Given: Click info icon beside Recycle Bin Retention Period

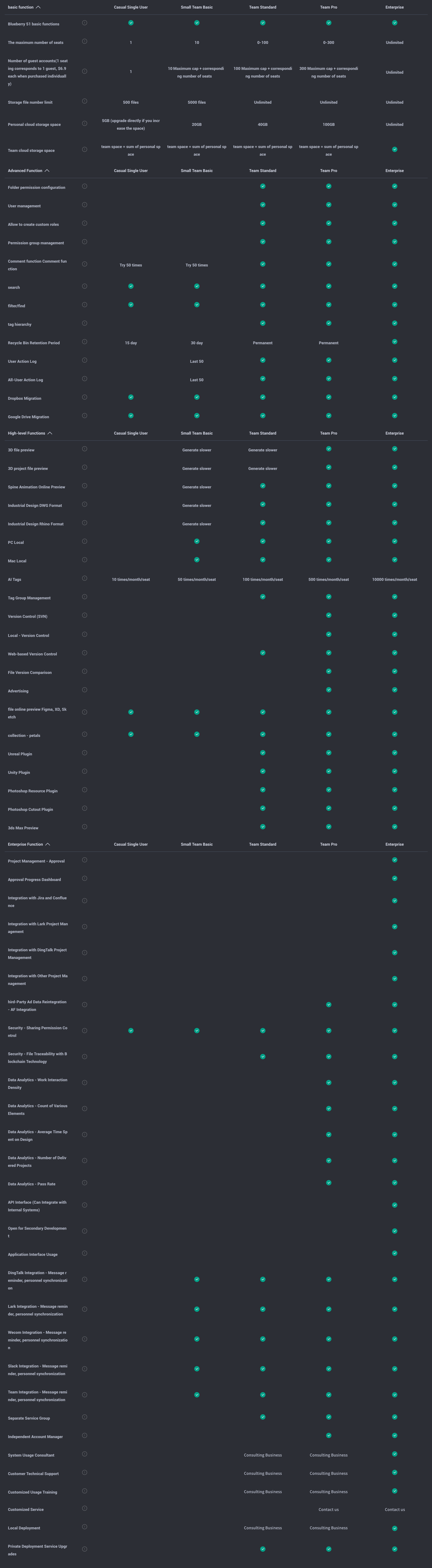Looking at the screenshot, I should 85,342.
